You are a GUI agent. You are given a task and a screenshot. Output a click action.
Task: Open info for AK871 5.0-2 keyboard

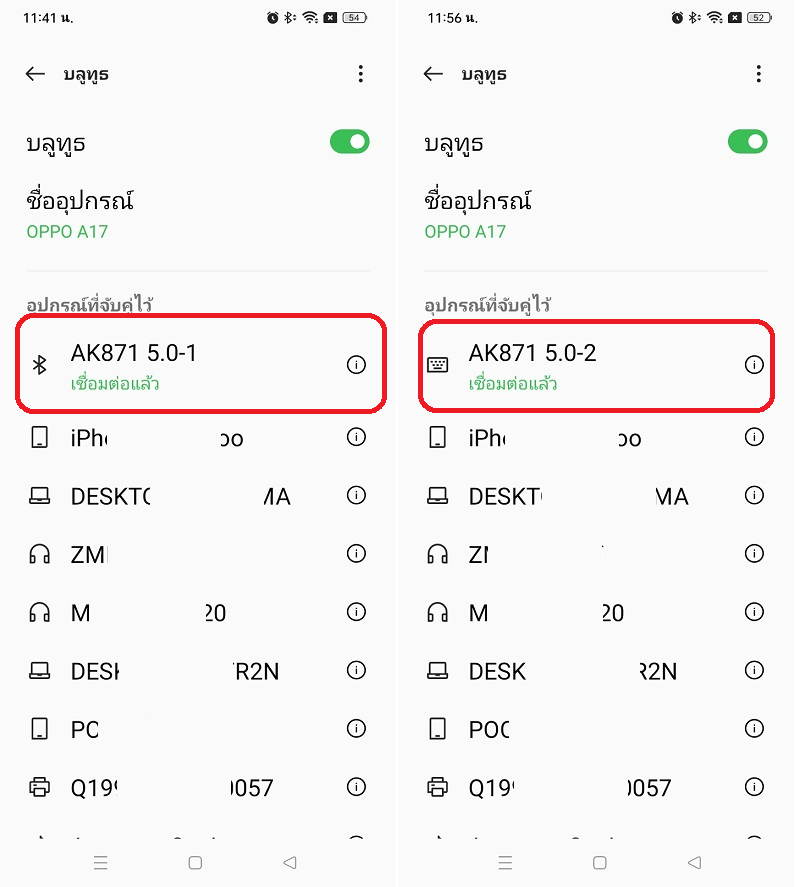[x=754, y=365]
